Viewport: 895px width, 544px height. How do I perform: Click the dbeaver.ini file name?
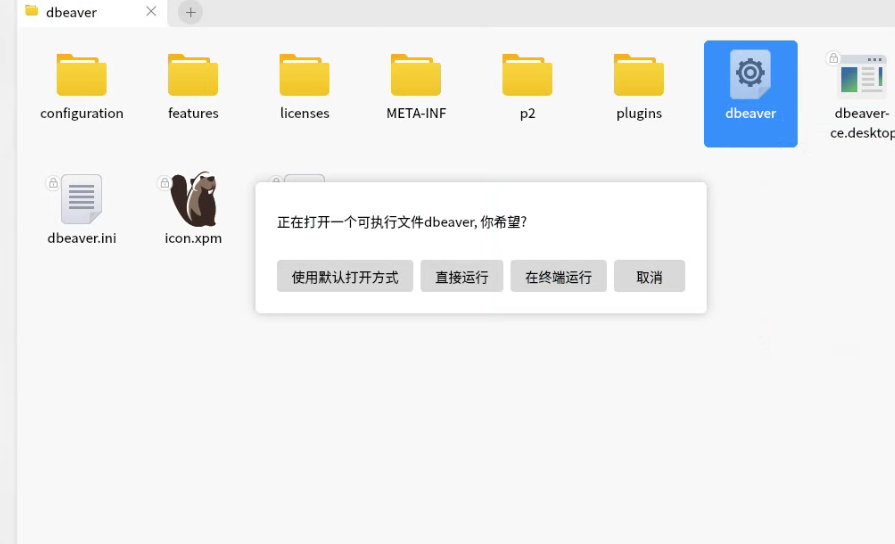(x=82, y=238)
